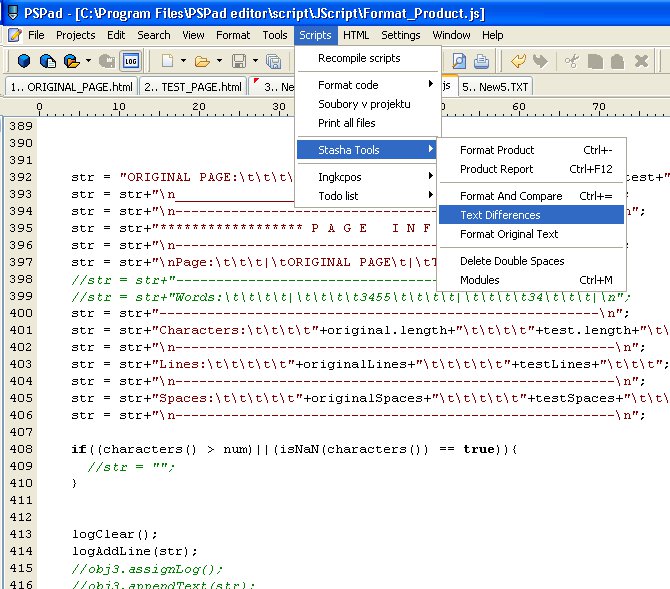Expand the Open File dropdown arrow
This screenshot has height=589, width=670.
[x=219, y=61]
